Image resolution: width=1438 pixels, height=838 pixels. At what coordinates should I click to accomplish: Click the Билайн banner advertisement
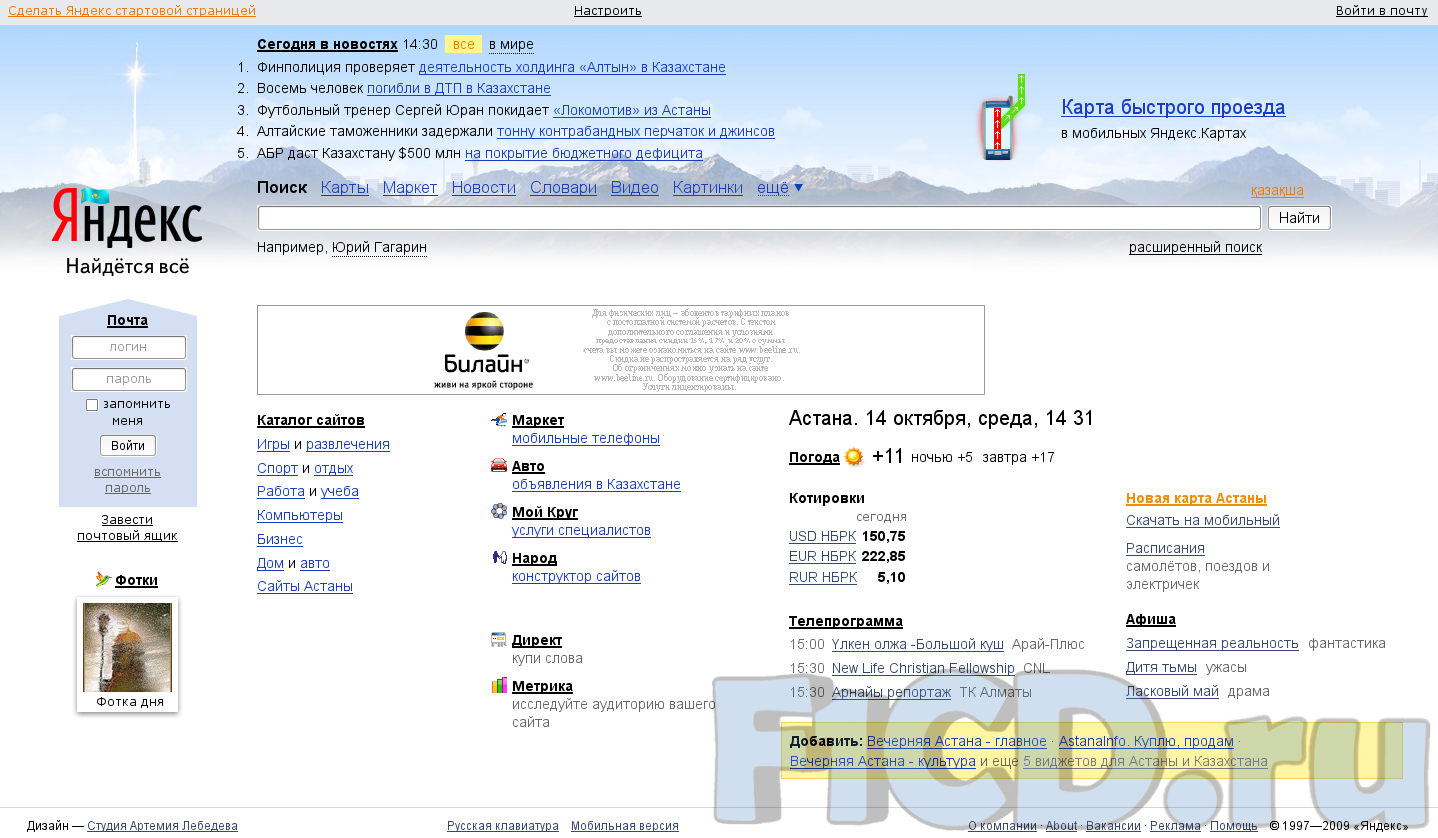tap(621, 350)
